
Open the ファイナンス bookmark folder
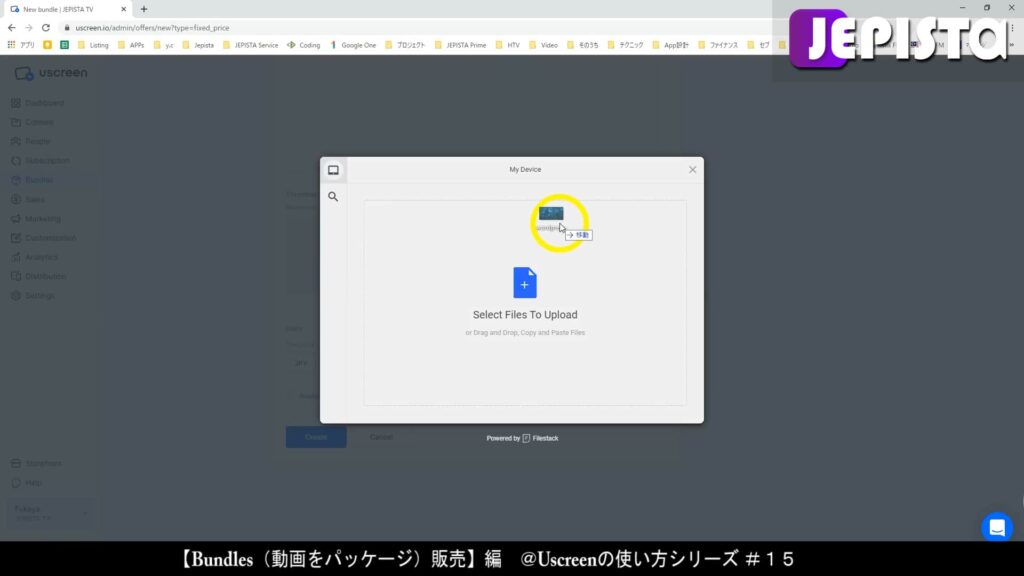[718, 45]
